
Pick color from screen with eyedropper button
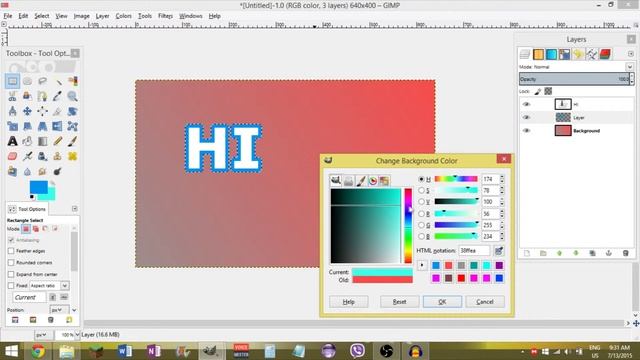pyautogui.click(x=498, y=251)
